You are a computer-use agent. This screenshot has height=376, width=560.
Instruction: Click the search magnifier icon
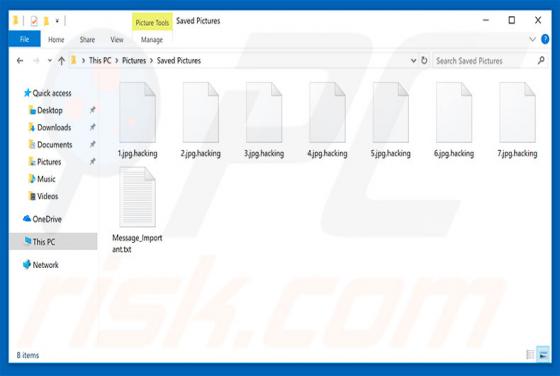(x=541, y=60)
